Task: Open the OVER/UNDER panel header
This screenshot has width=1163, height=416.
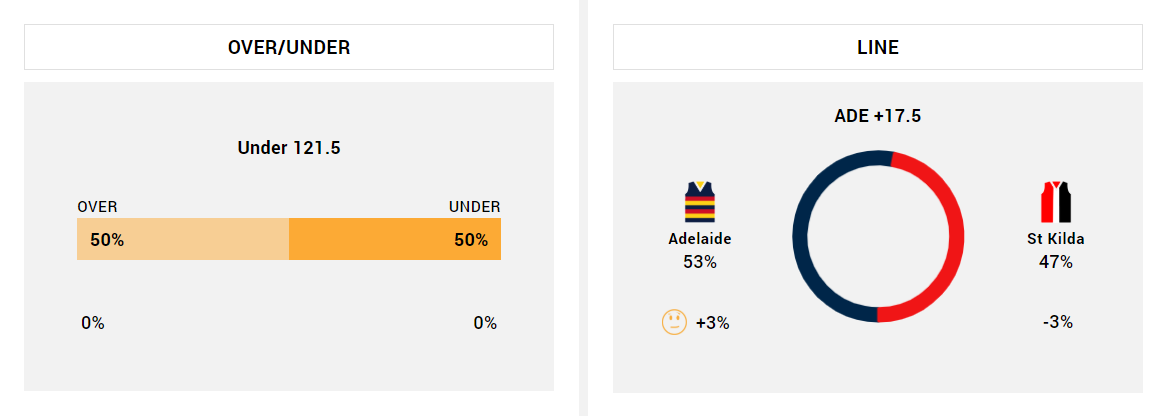Action: pyautogui.click(x=289, y=47)
